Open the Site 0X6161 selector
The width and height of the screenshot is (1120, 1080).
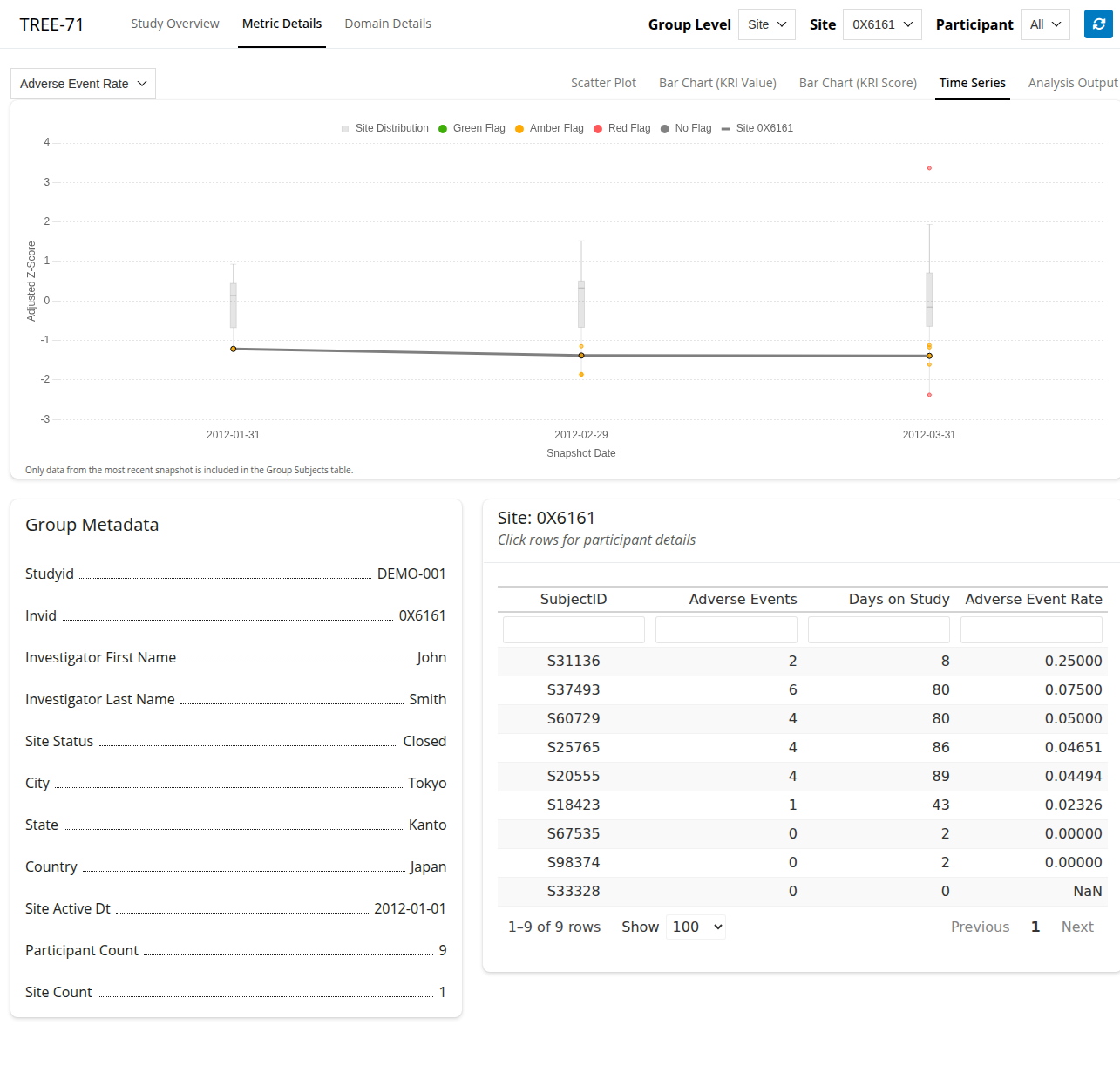pyautogui.click(x=881, y=24)
